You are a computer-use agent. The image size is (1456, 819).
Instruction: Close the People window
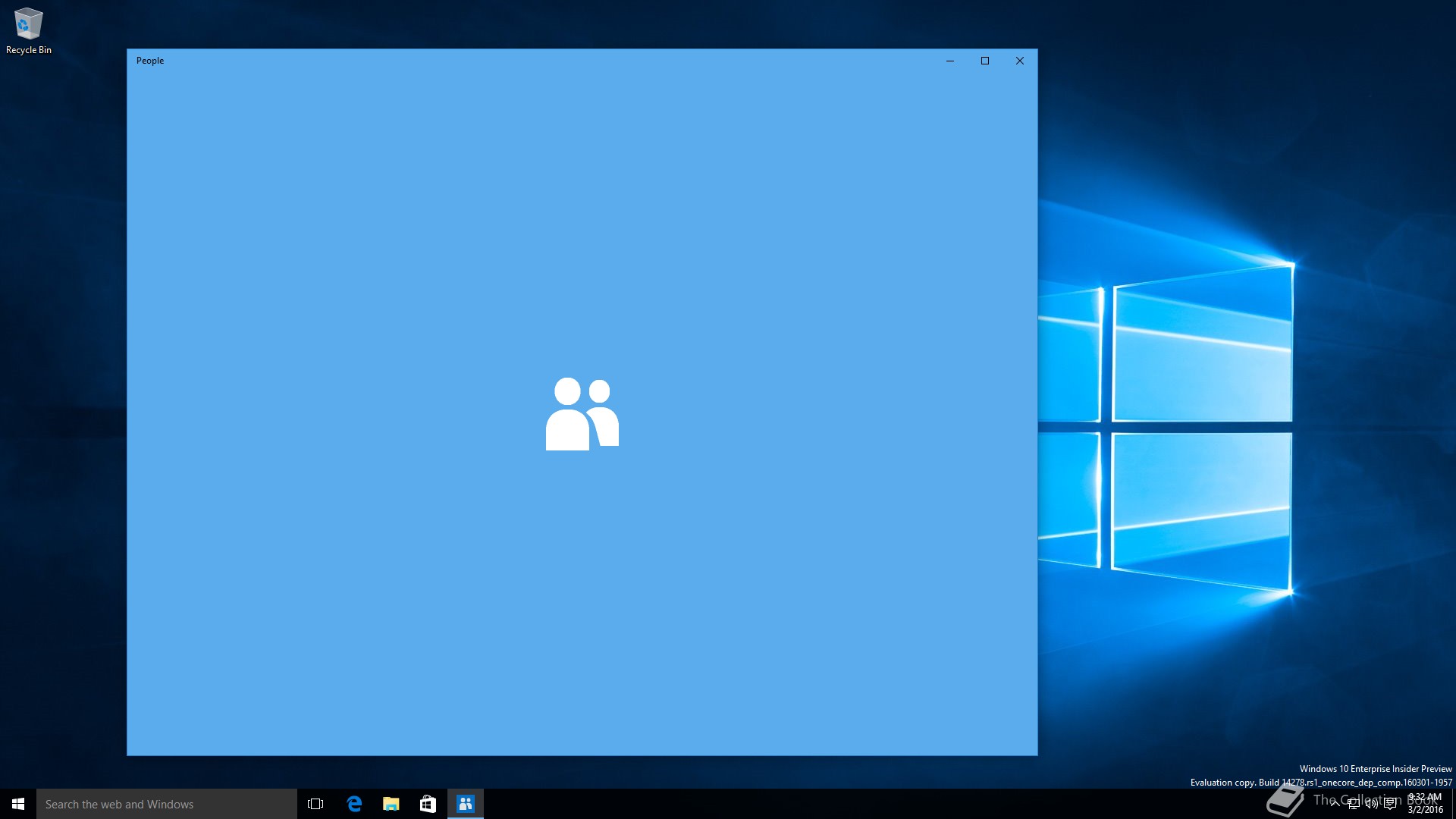click(x=1020, y=61)
